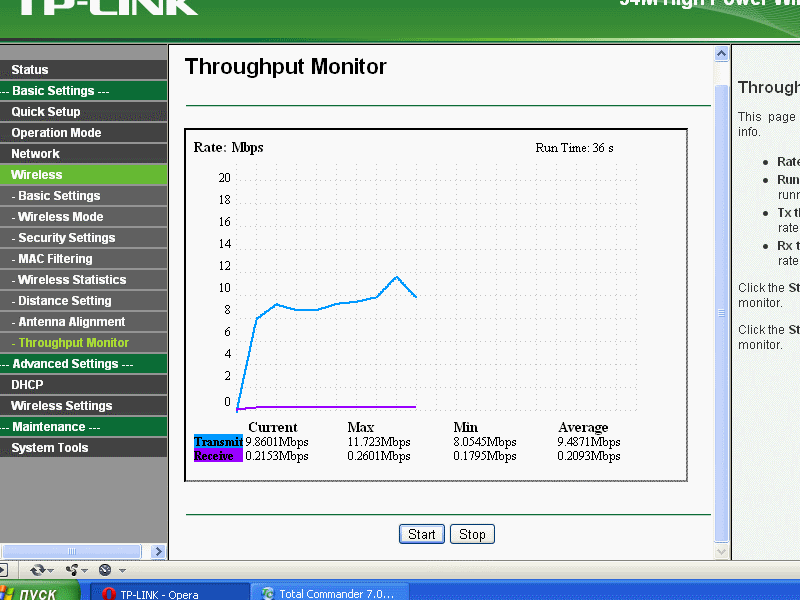Click the Maintenance section header

(x=83, y=427)
